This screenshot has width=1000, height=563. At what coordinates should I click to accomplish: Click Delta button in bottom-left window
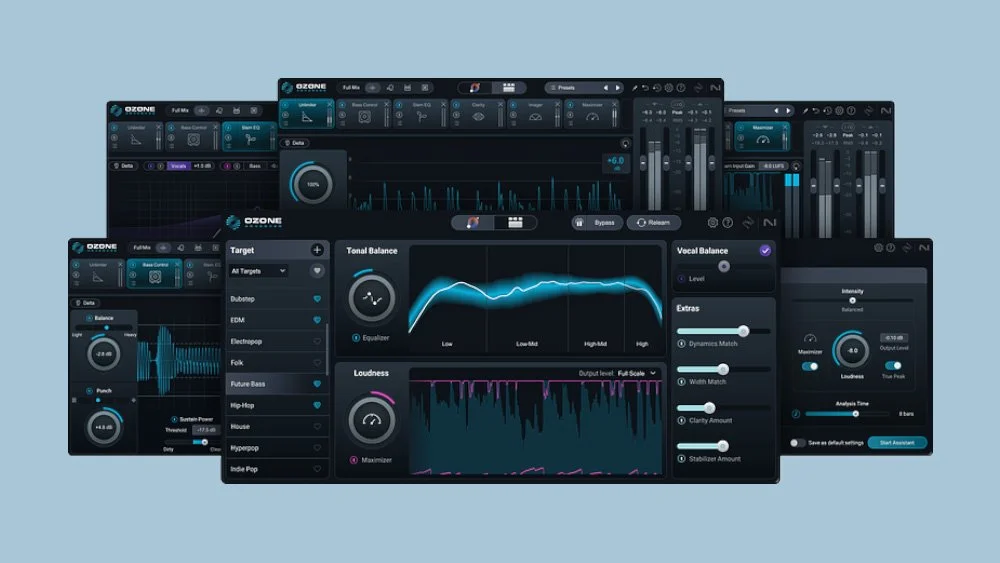point(85,303)
